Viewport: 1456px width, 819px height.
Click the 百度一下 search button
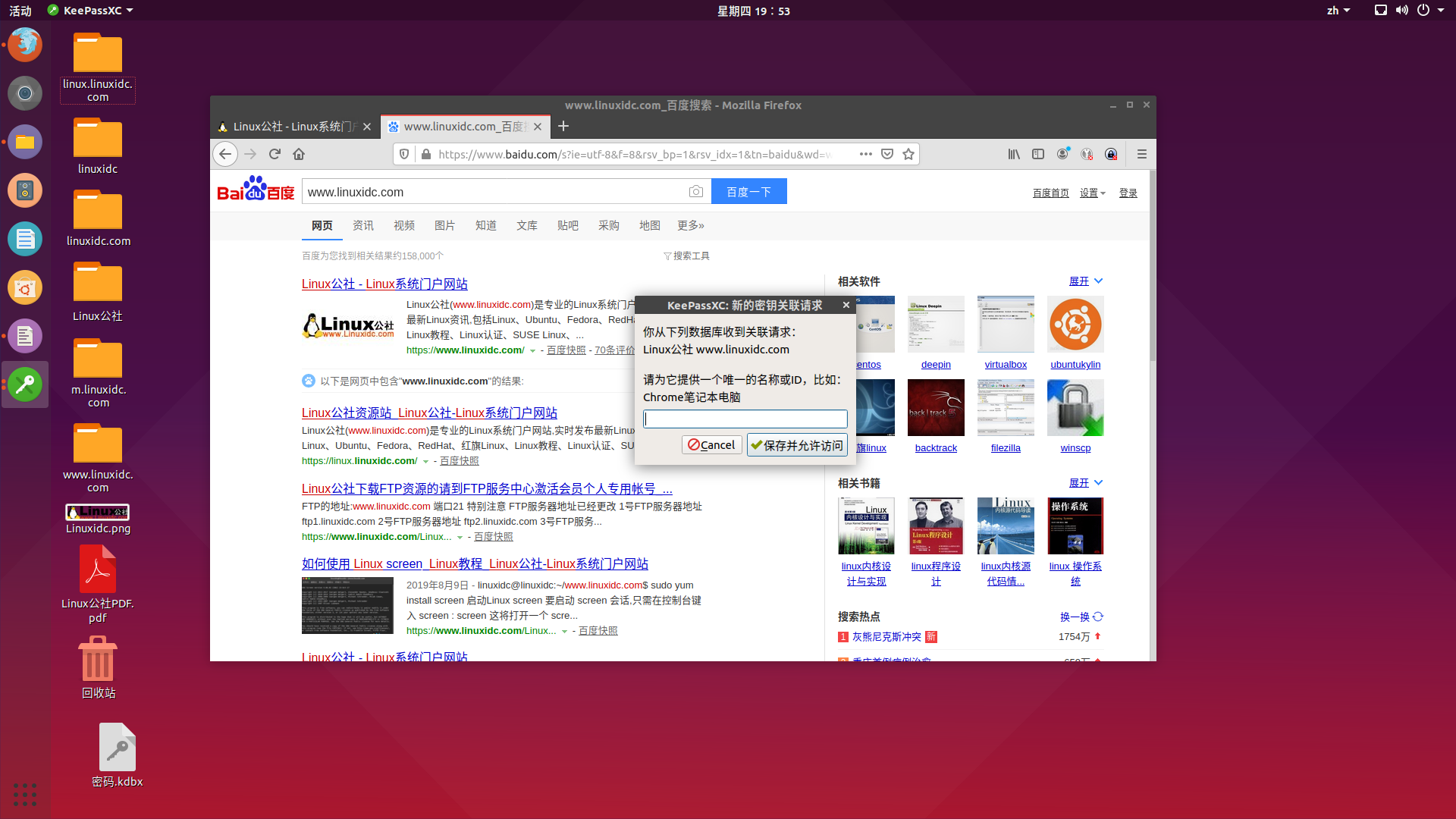(x=748, y=191)
